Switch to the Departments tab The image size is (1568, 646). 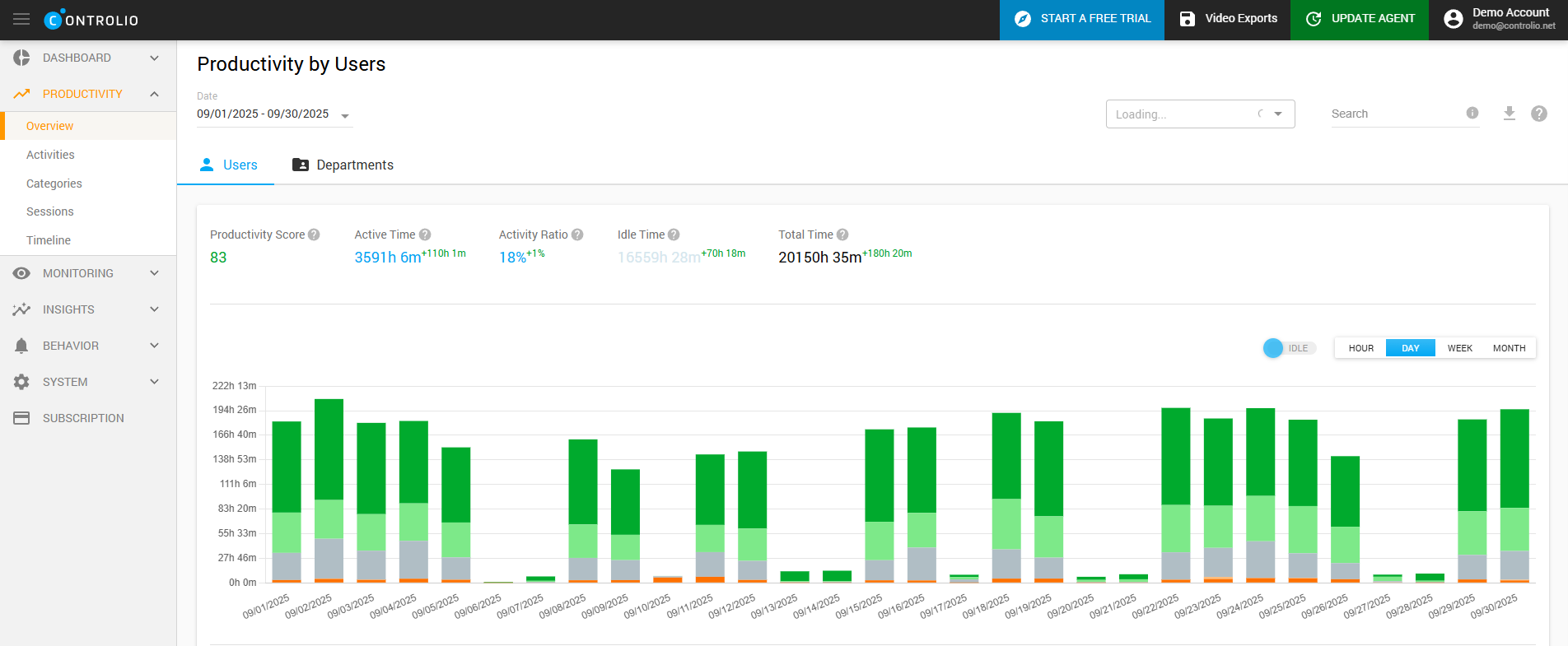pyautogui.click(x=343, y=165)
